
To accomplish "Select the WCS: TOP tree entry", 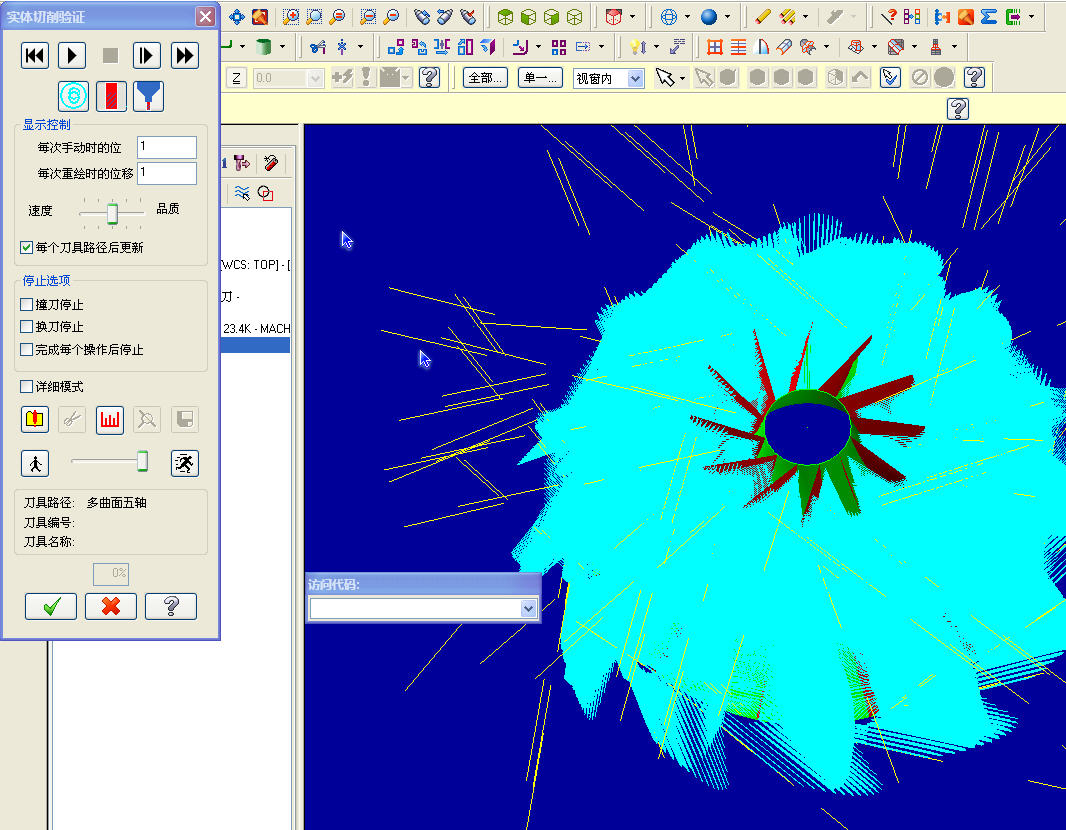I will pyautogui.click(x=256, y=264).
